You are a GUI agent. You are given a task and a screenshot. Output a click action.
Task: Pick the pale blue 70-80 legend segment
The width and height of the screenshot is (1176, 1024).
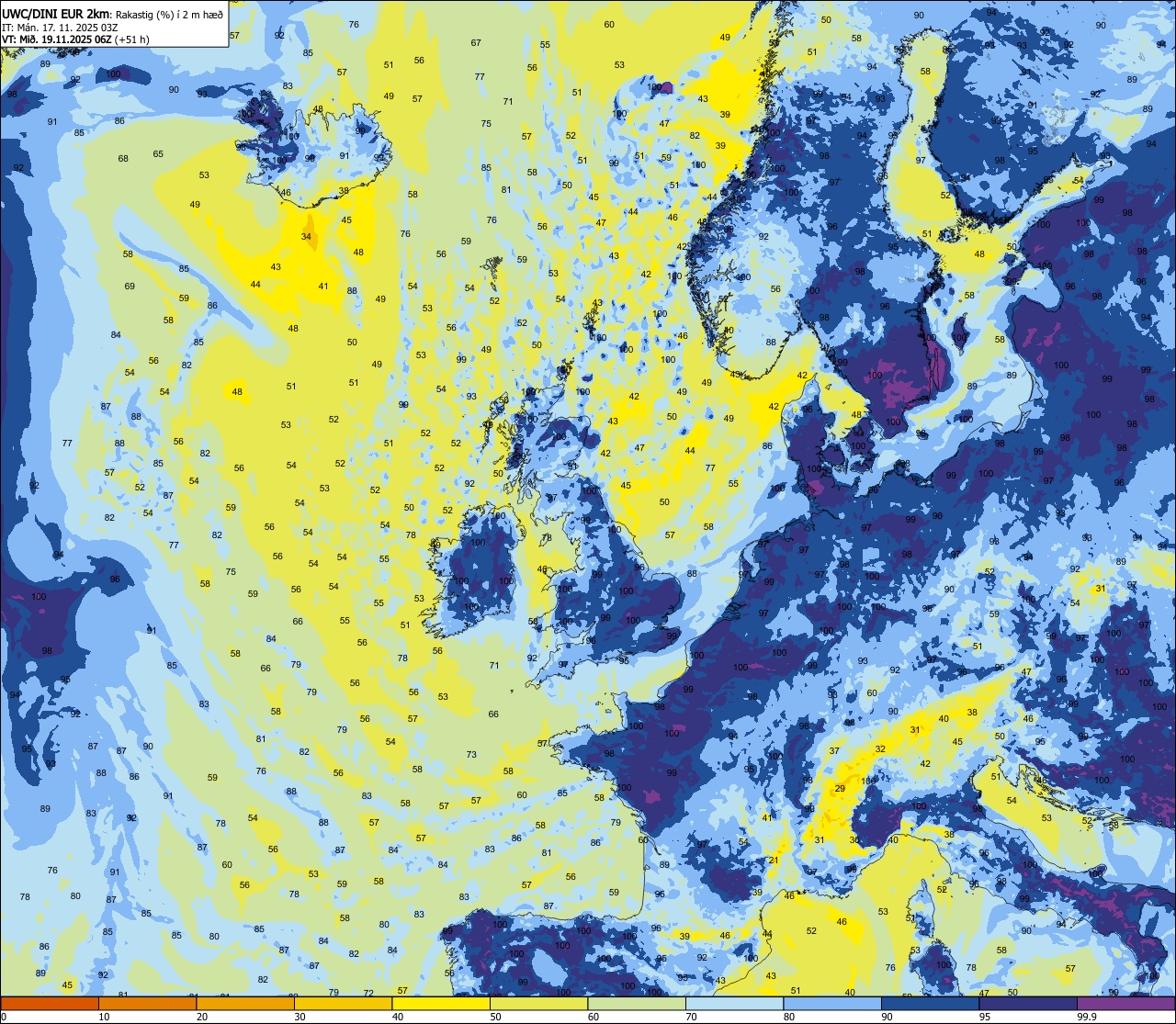point(734,1003)
